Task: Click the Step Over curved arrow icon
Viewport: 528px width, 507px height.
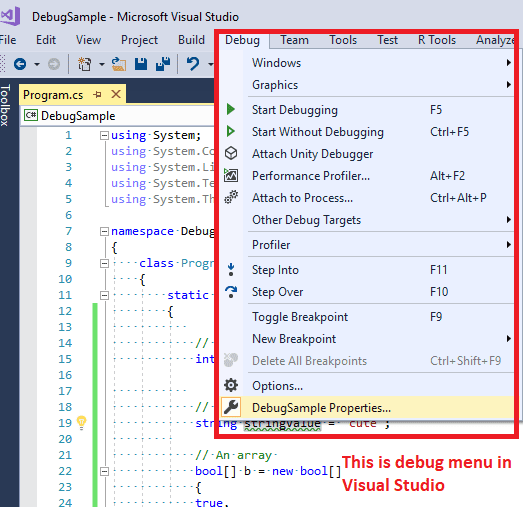Action: [231, 292]
